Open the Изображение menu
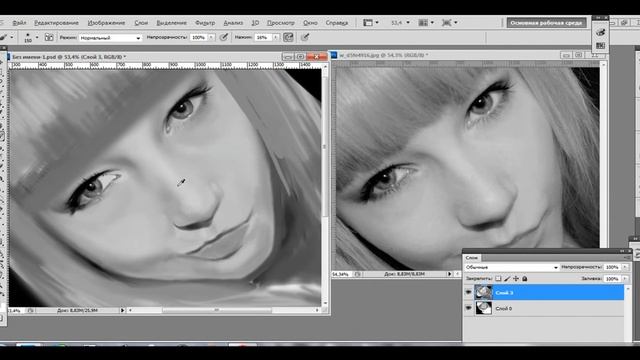Viewport: 640px width, 360px height. 107,23
